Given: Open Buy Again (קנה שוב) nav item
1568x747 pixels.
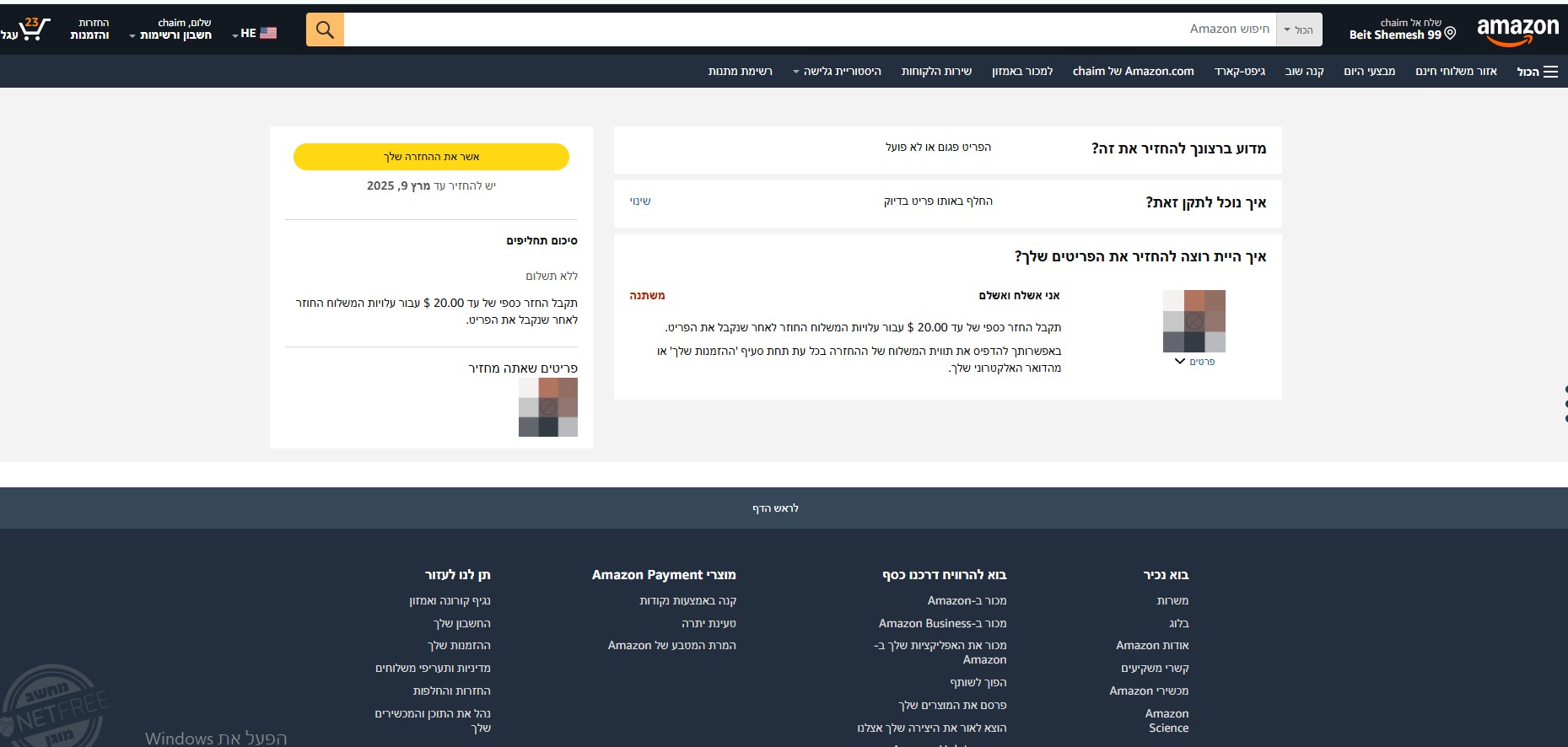Looking at the screenshot, I should [x=1304, y=72].
